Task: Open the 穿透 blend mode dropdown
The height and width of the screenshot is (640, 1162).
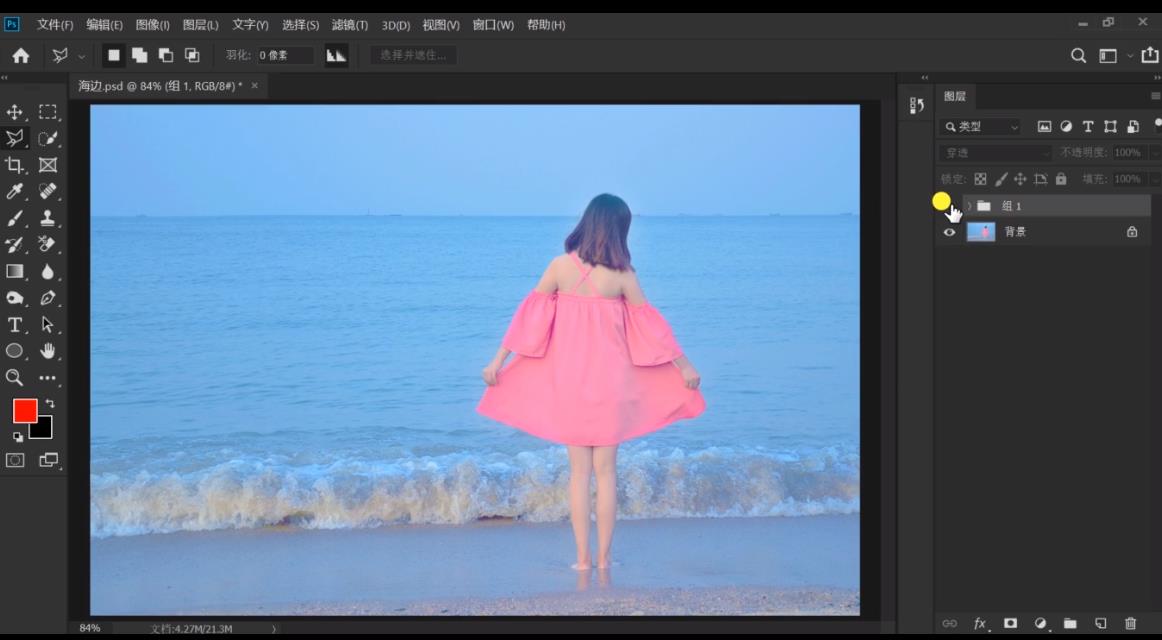Action: [x=995, y=153]
